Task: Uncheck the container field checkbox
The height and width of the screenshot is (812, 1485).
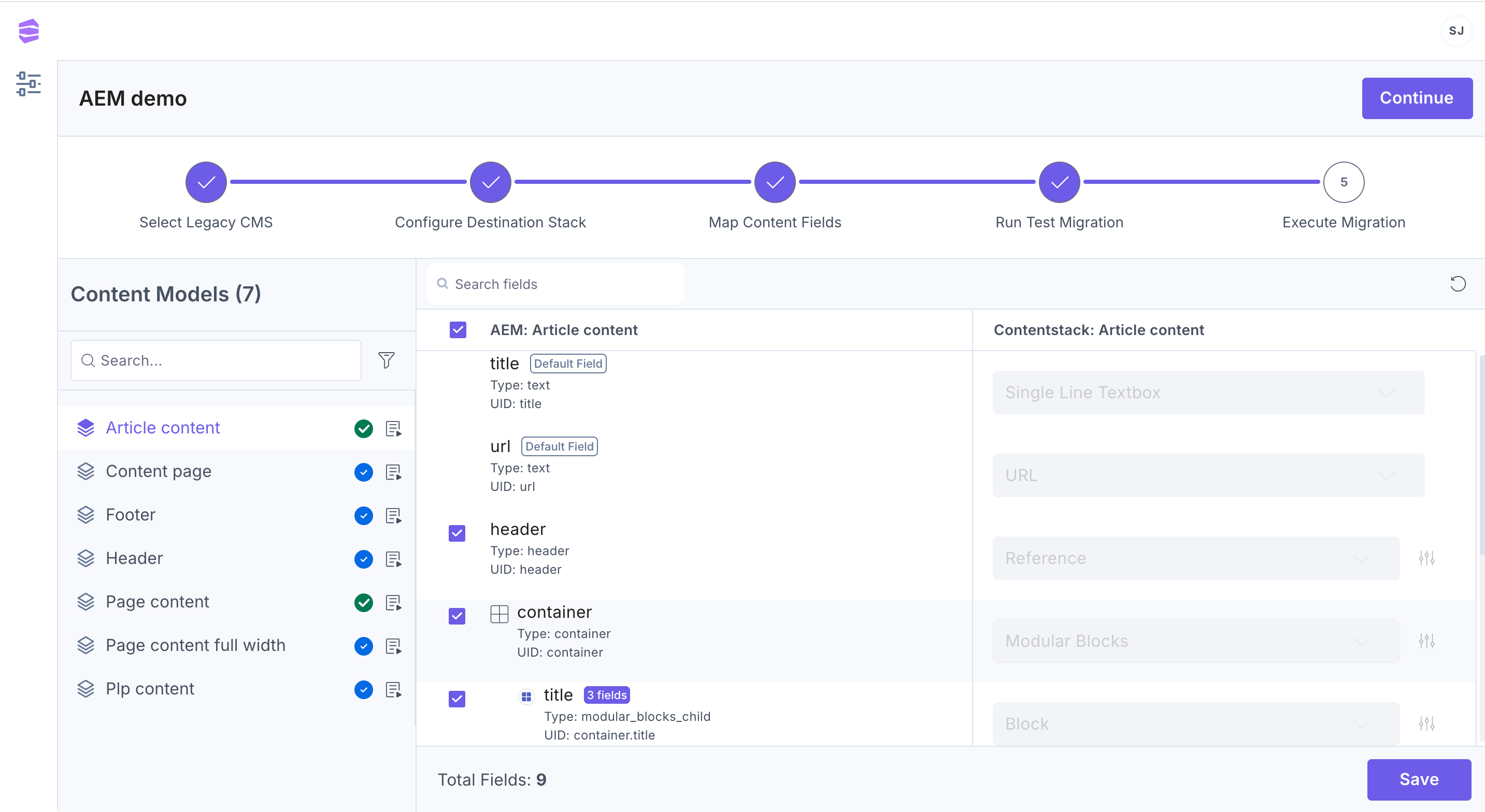Action: coord(456,616)
